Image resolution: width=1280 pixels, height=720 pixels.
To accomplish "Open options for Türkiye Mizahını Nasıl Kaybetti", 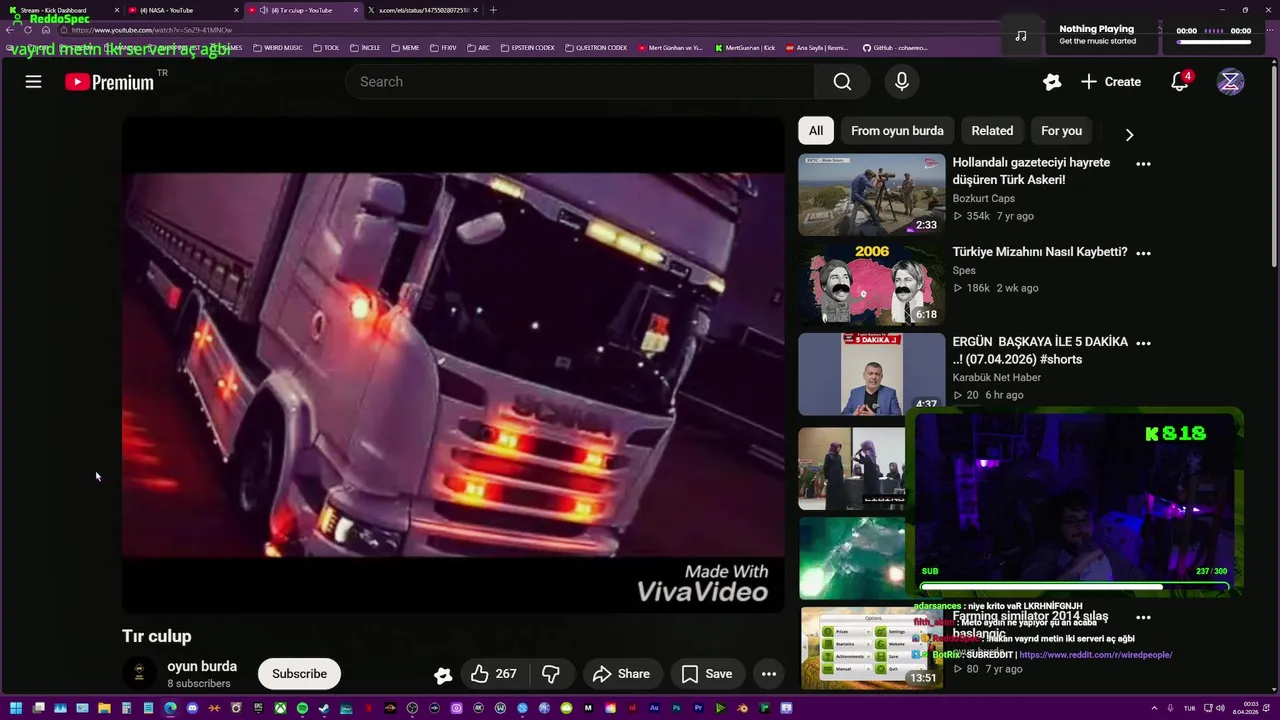I will [x=1143, y=254].
